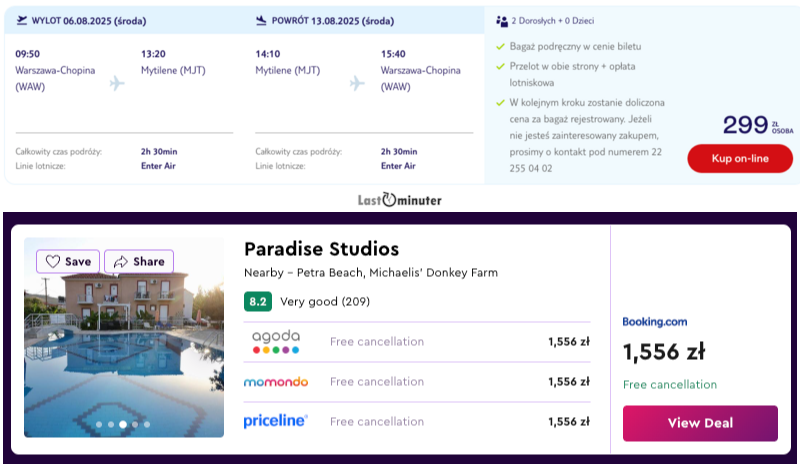Click the passengers icon beside 2 Dorosłych
This screenshot has height=464, width=800.
pos(502,21)
